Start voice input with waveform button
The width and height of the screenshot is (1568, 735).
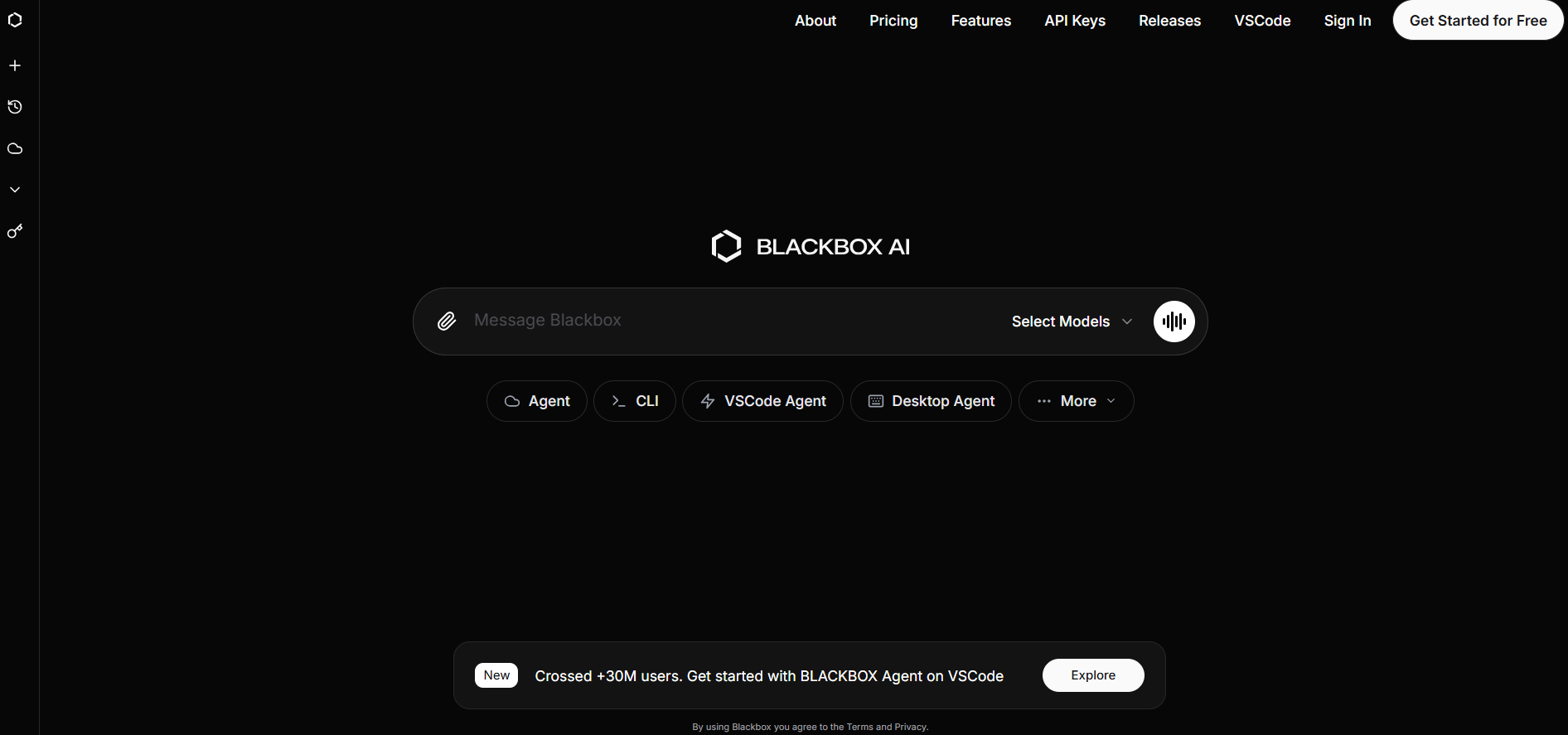coord(1174,322)
